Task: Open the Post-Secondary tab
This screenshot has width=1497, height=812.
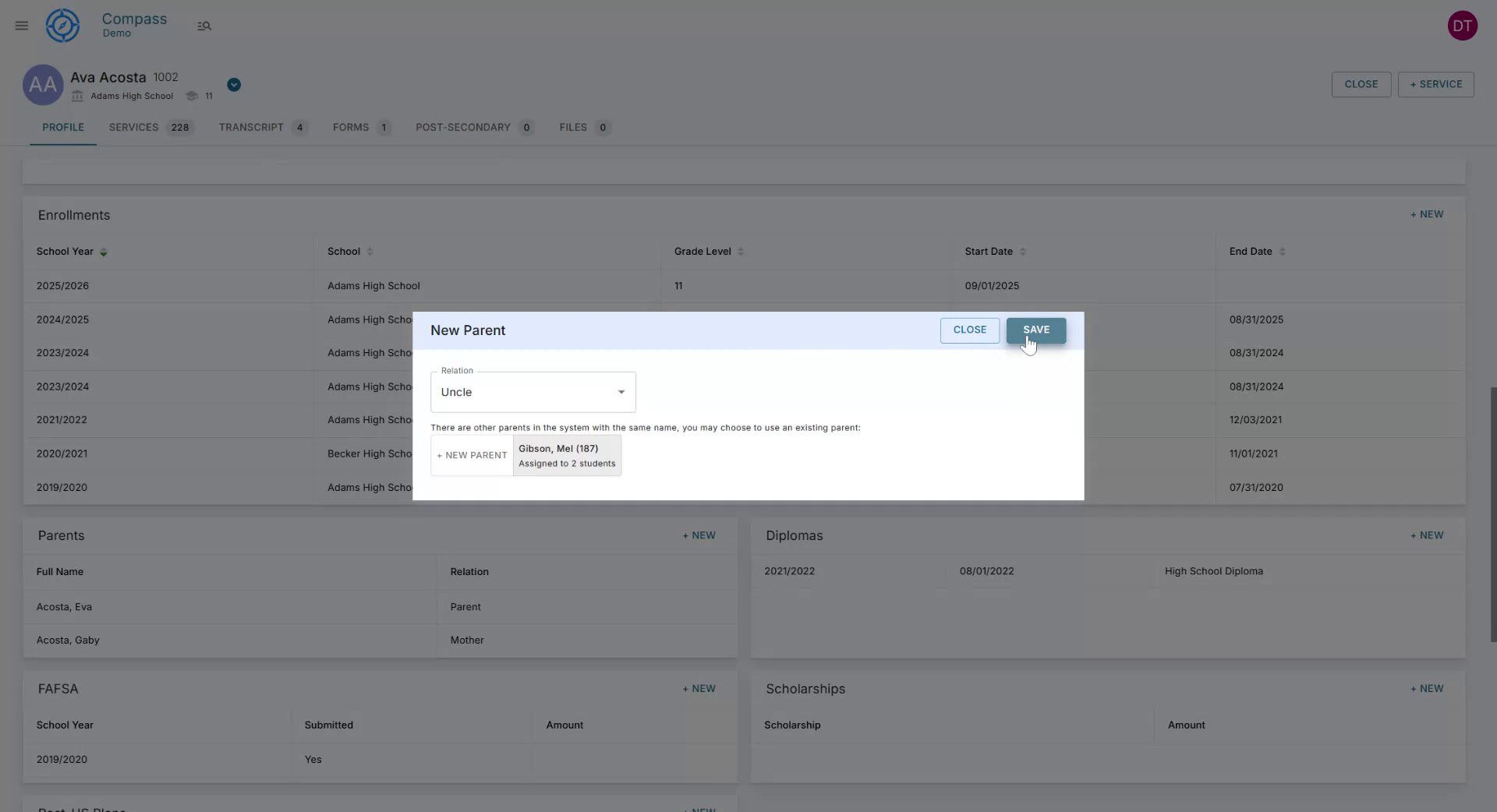Action: pos(462,127)
